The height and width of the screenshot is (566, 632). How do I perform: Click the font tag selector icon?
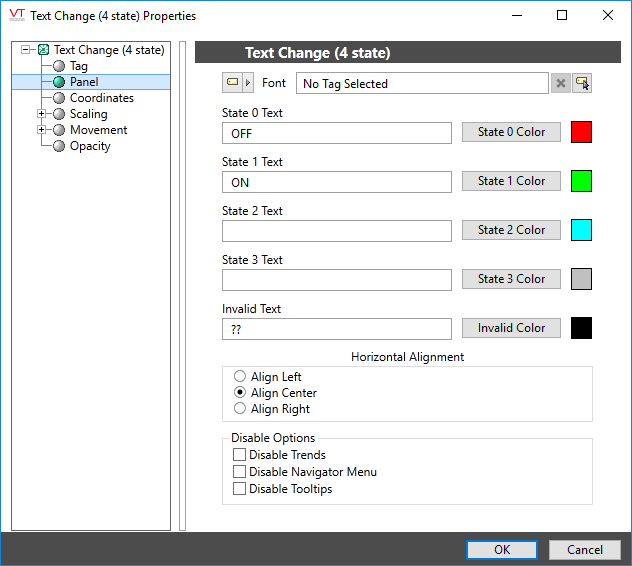coord(232,83)
